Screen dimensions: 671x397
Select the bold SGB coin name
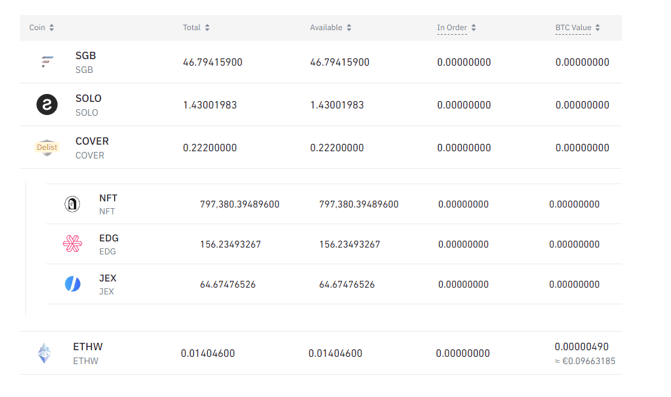[x=86, y=56]
